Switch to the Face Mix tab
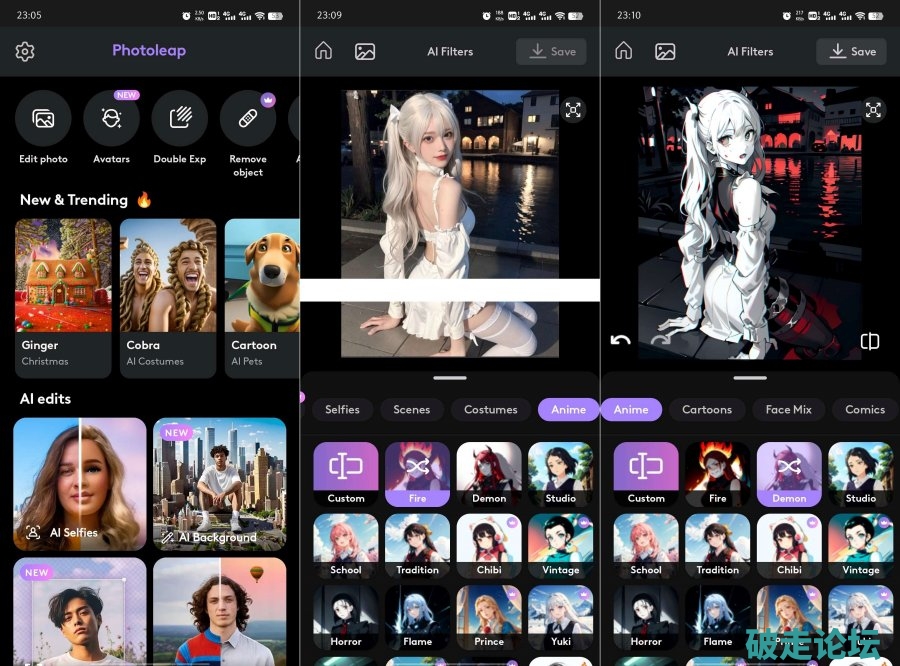 click(788, 409)
